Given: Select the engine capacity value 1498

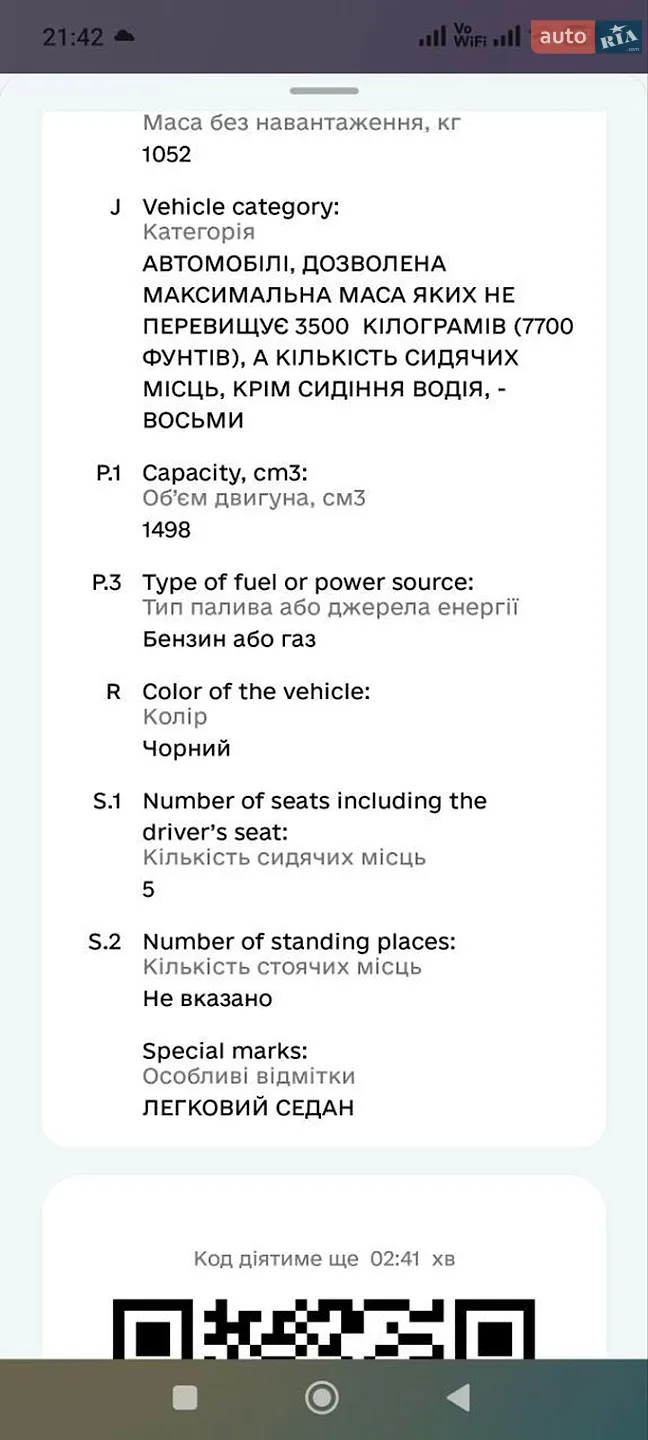Looking at the screenshot, I should [167, 530].
